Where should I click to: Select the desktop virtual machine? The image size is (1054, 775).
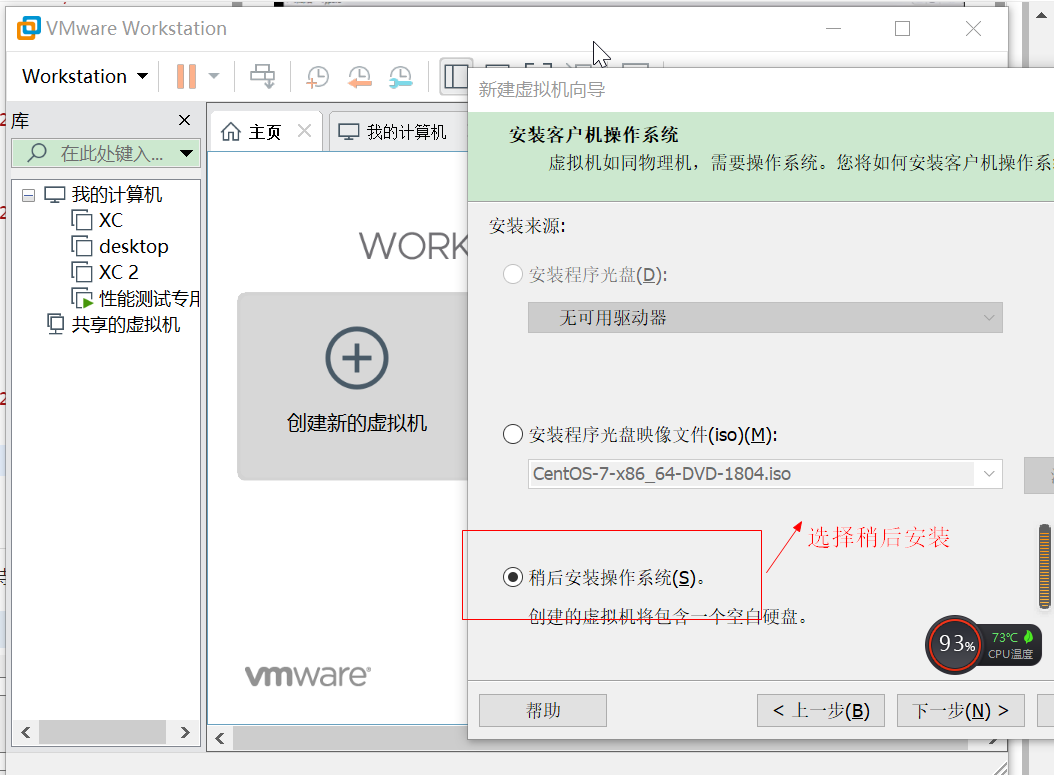(x=134, y=246)
